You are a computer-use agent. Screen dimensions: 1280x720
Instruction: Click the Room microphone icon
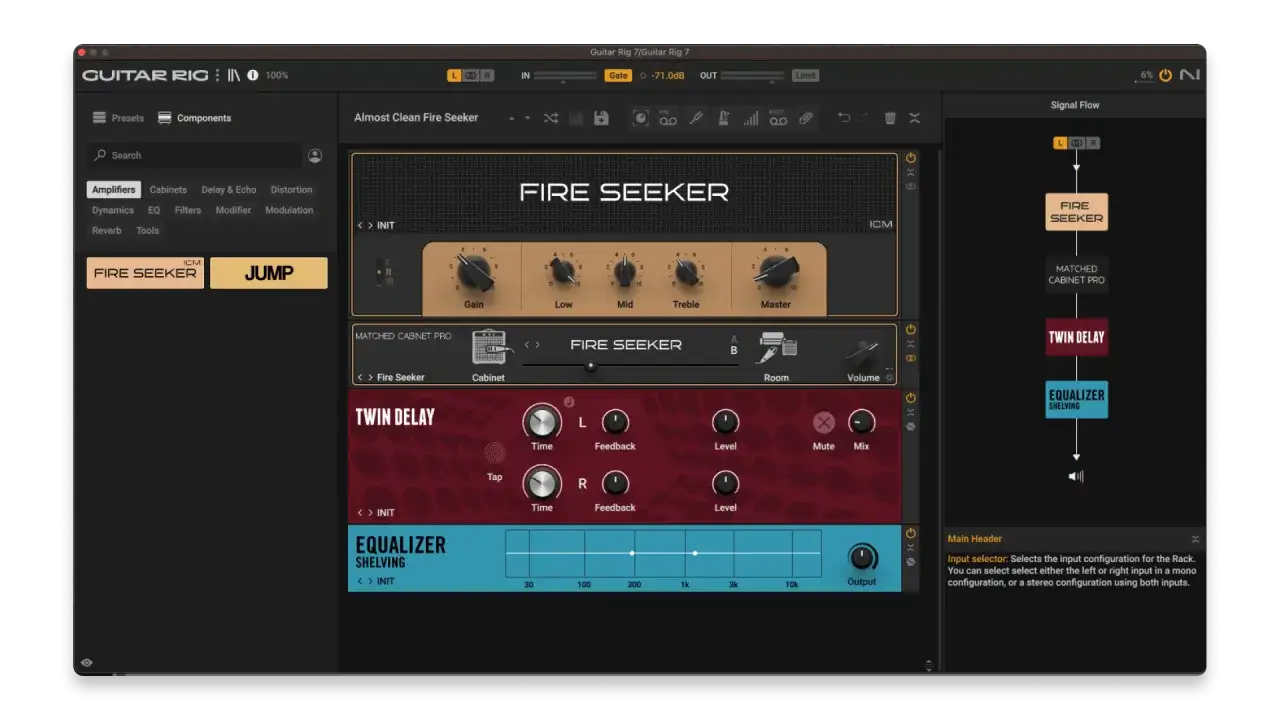pyautogui.click(x=776, y=348)
